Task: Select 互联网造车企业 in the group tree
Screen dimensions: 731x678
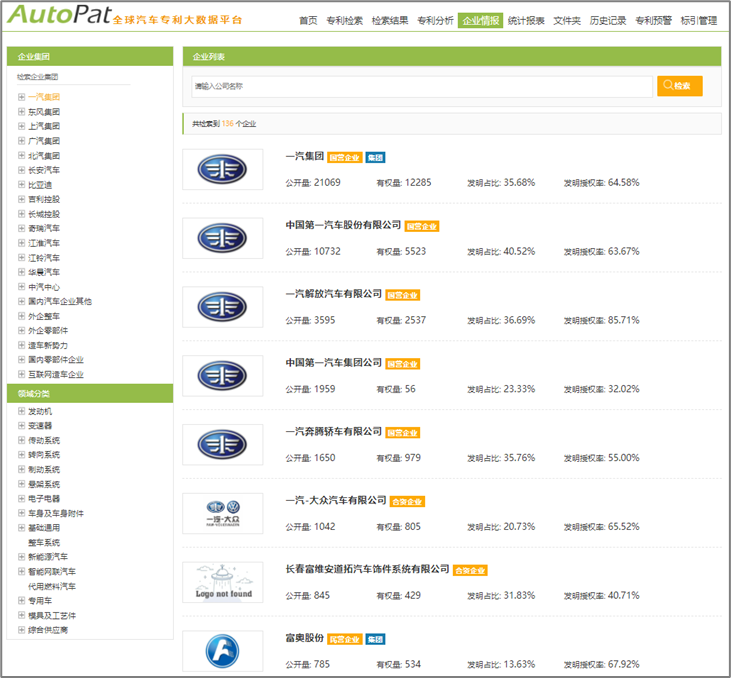Action: tap(56, 374)
